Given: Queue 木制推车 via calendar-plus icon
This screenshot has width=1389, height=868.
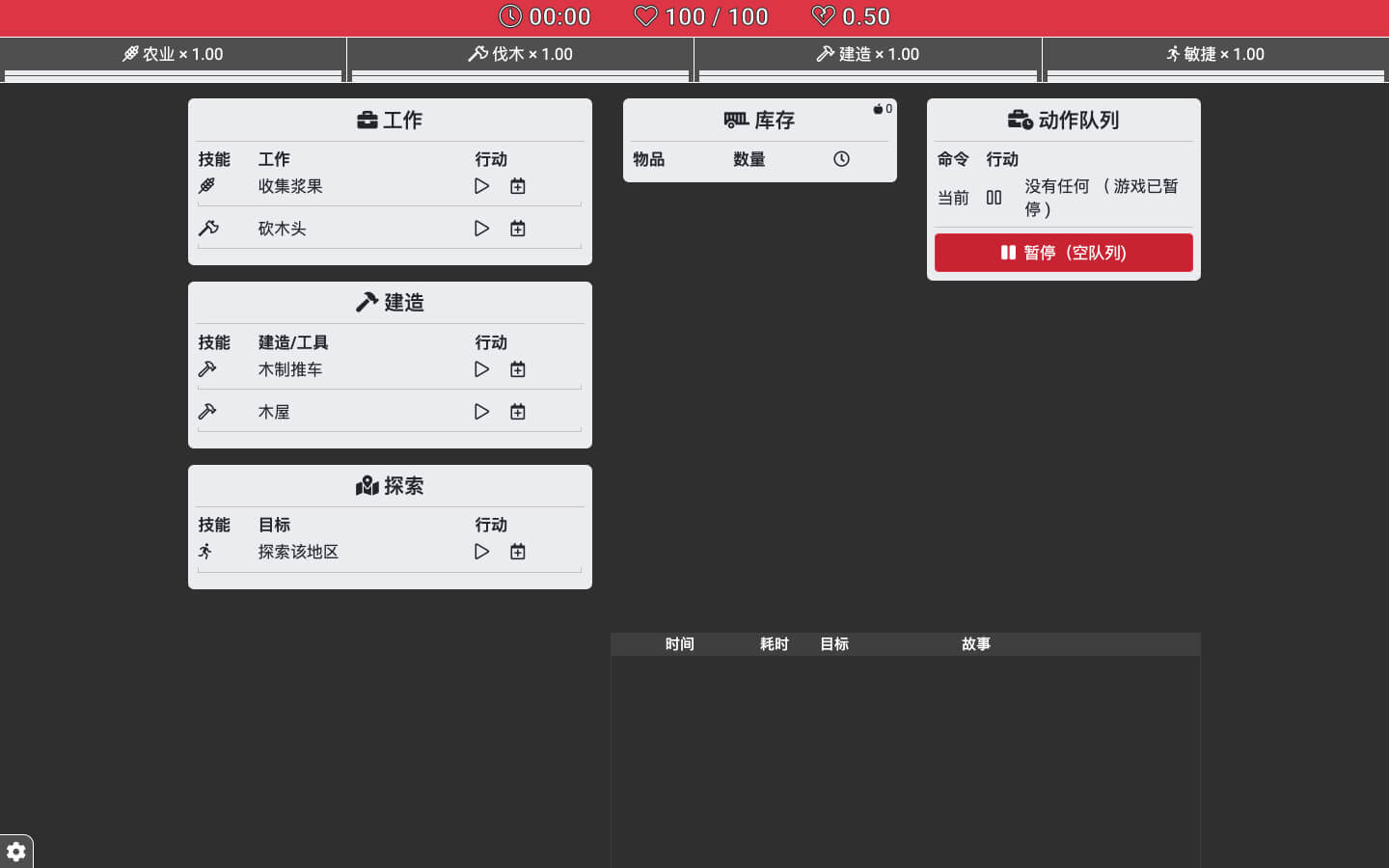Looking at the screenshot, I should [518, 369].
